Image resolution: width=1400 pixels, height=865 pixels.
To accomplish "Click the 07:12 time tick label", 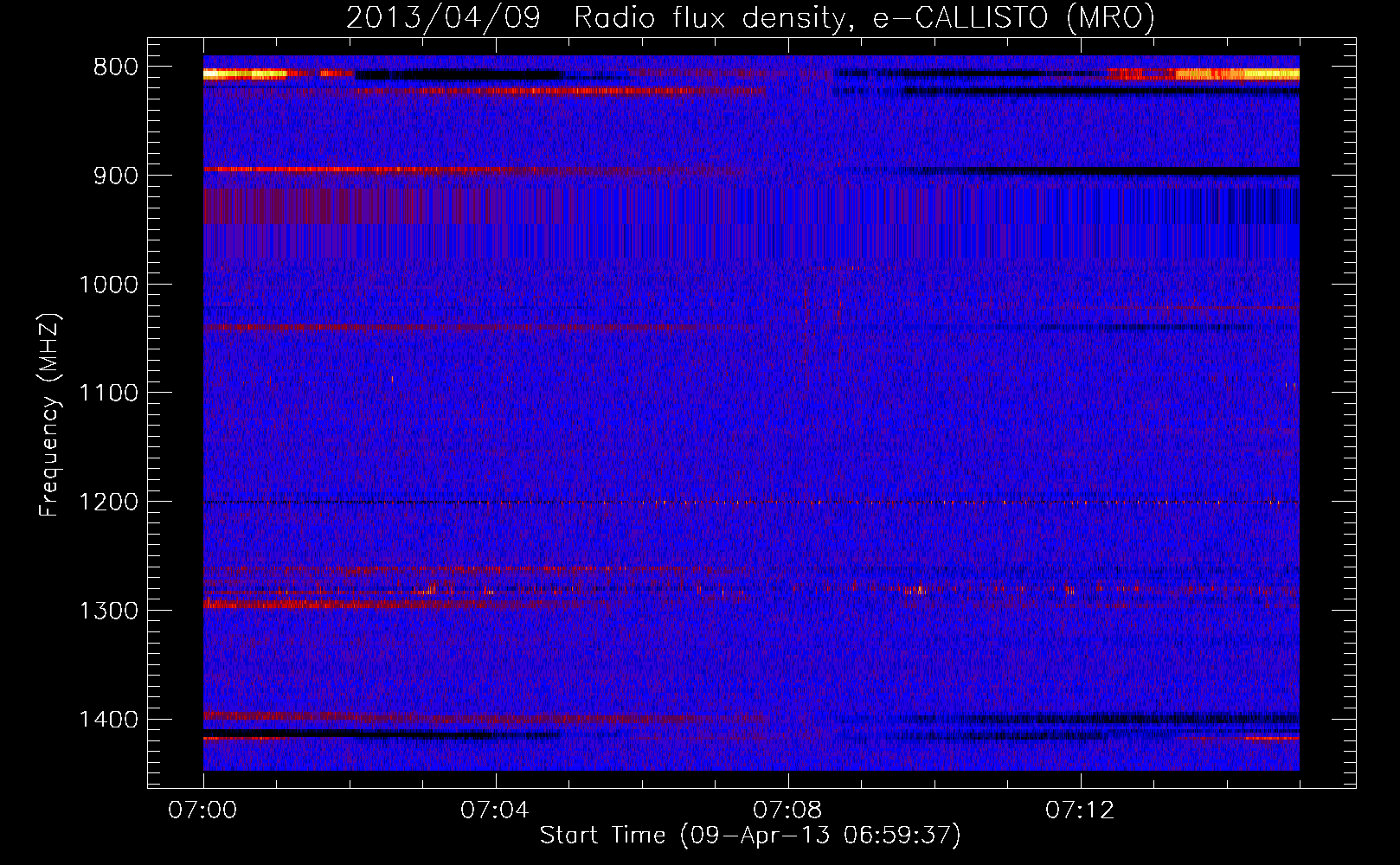I will 1080,811.
